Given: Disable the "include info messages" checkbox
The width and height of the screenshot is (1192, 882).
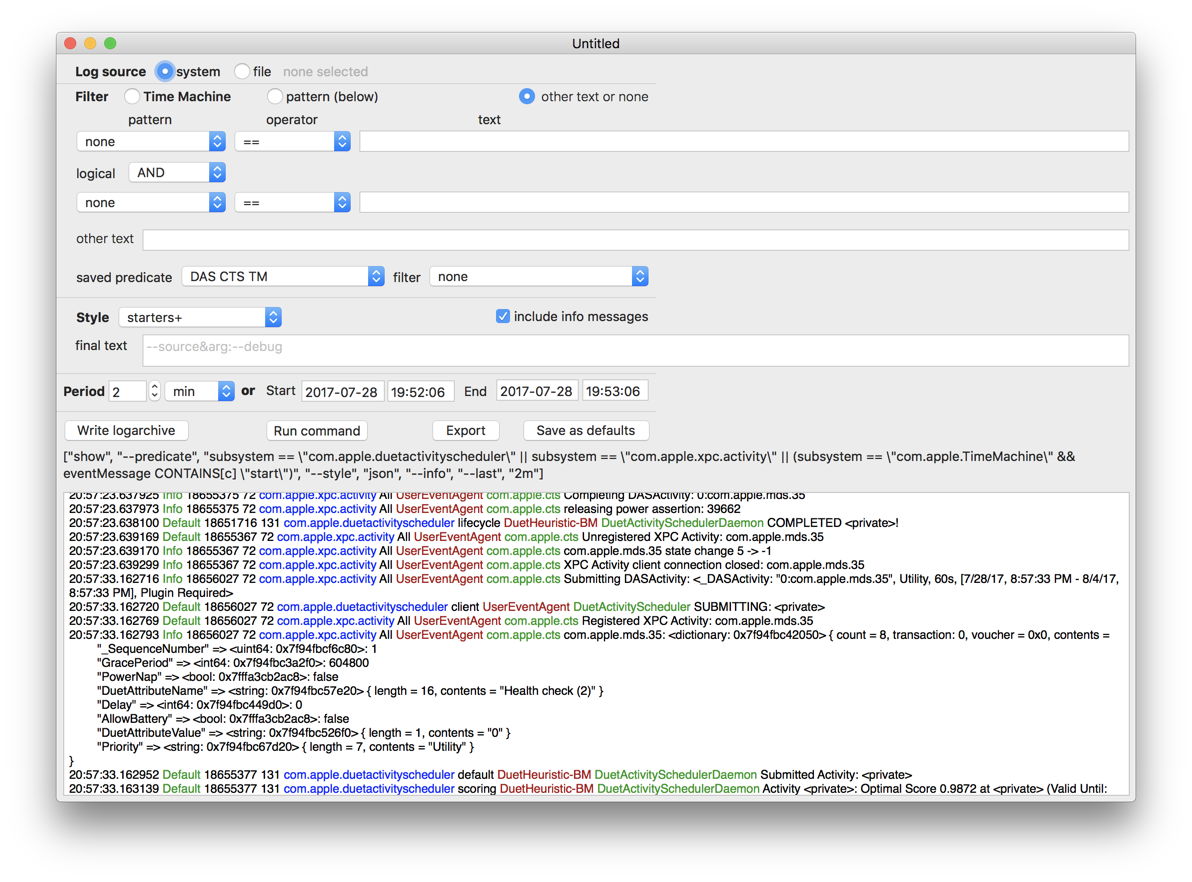Looking at the screenshot, I should pos(503,316).
